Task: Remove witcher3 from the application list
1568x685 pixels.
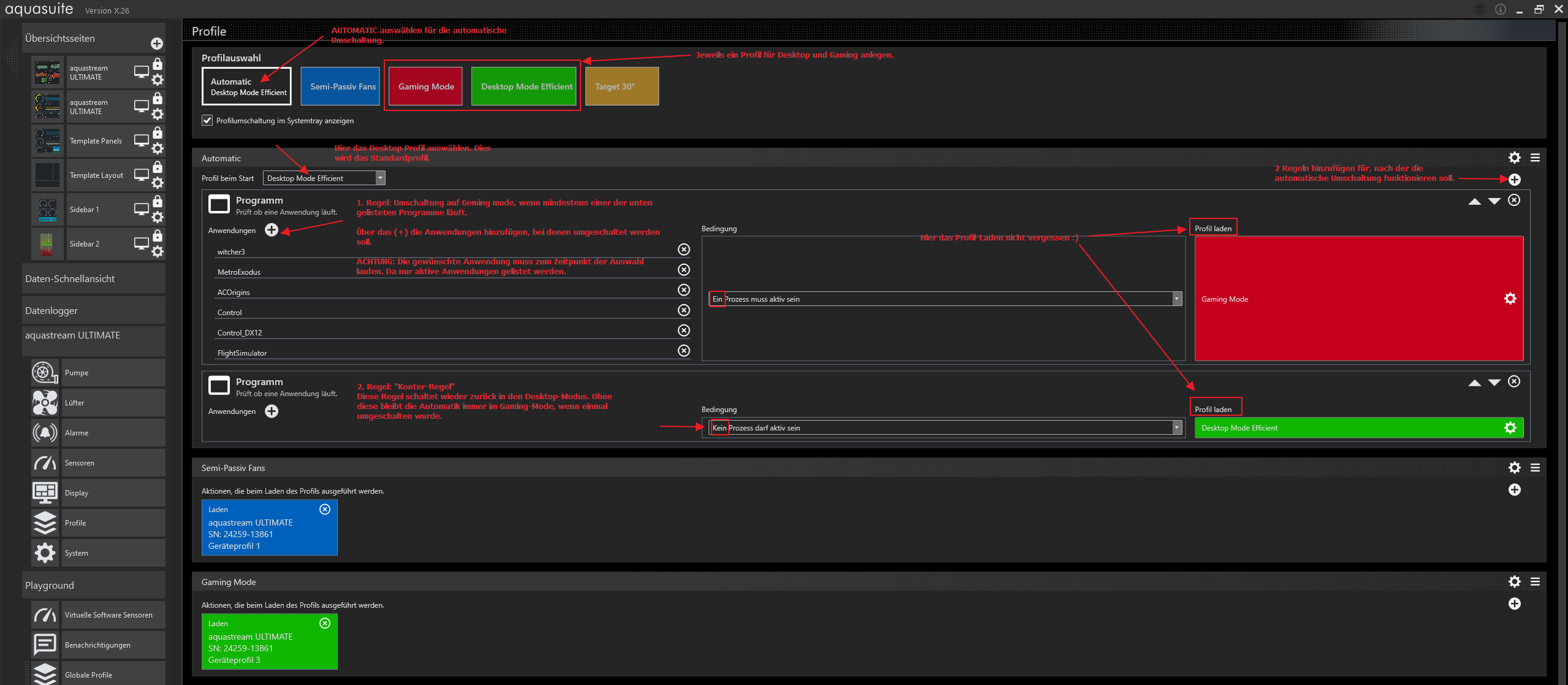Action: [x=684, y=250]
